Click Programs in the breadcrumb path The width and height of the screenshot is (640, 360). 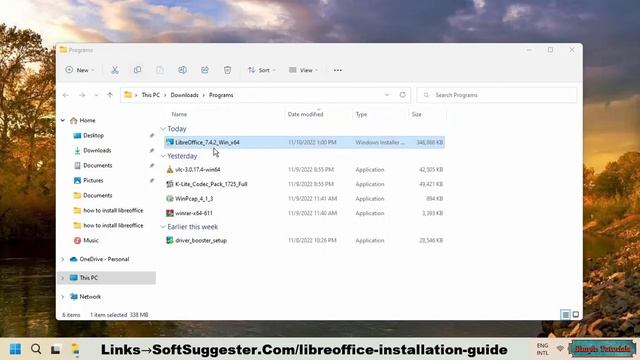(221, 95)
